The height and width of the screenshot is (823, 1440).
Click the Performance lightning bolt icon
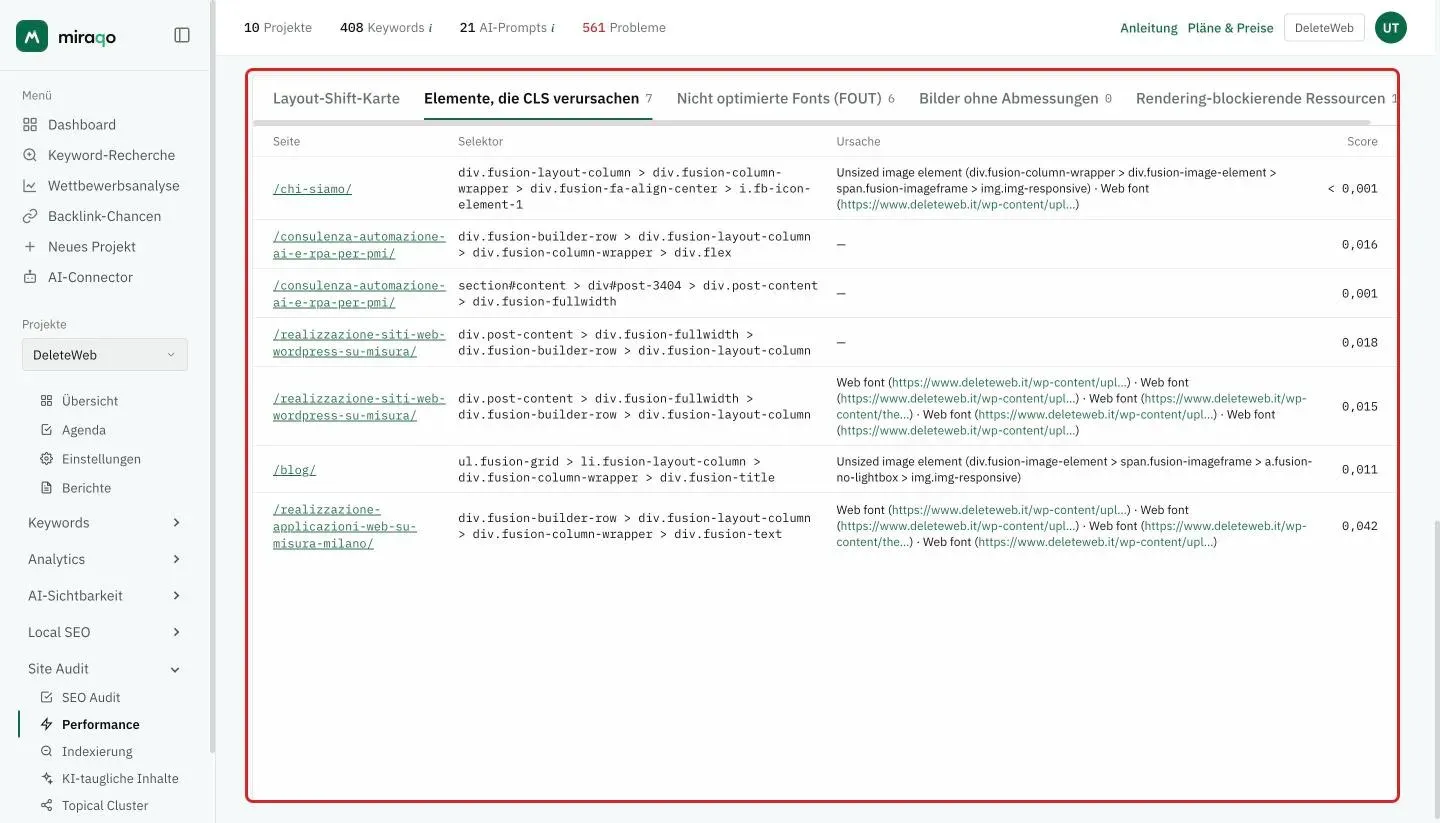point(46,724)
